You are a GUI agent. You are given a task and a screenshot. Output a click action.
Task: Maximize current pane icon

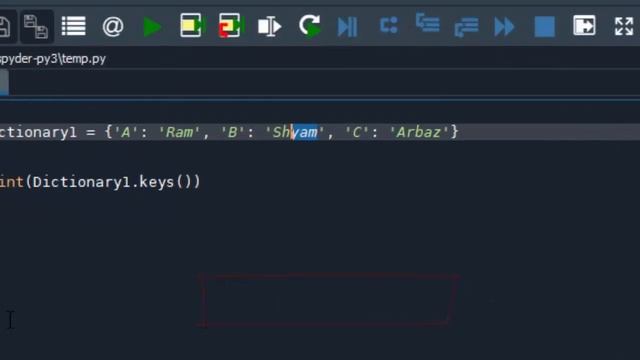(x=584, y=26)
